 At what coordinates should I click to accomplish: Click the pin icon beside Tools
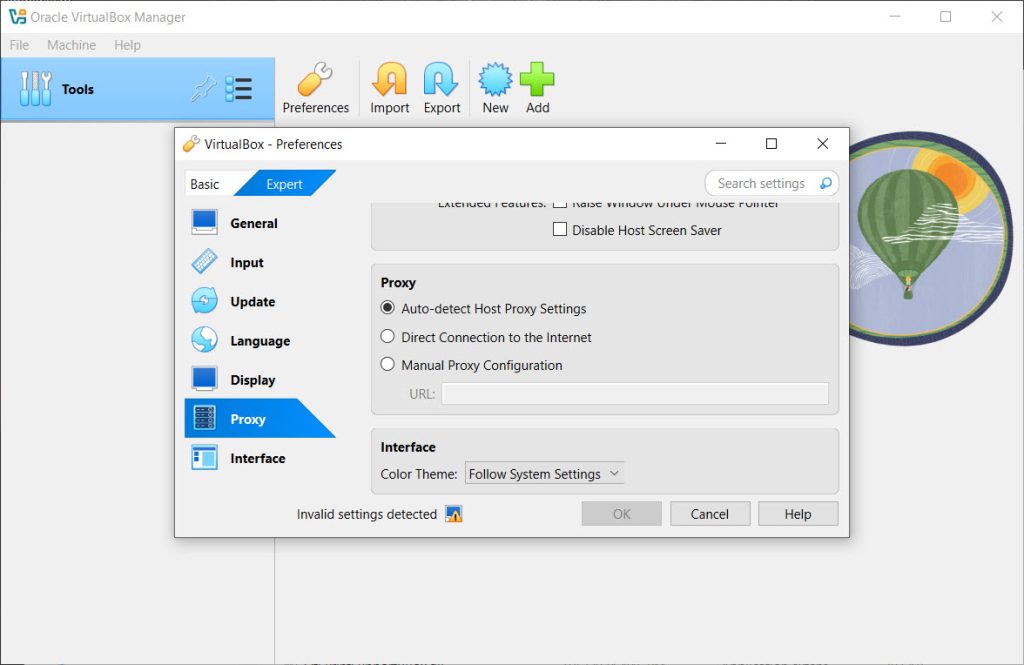point(203,89)
